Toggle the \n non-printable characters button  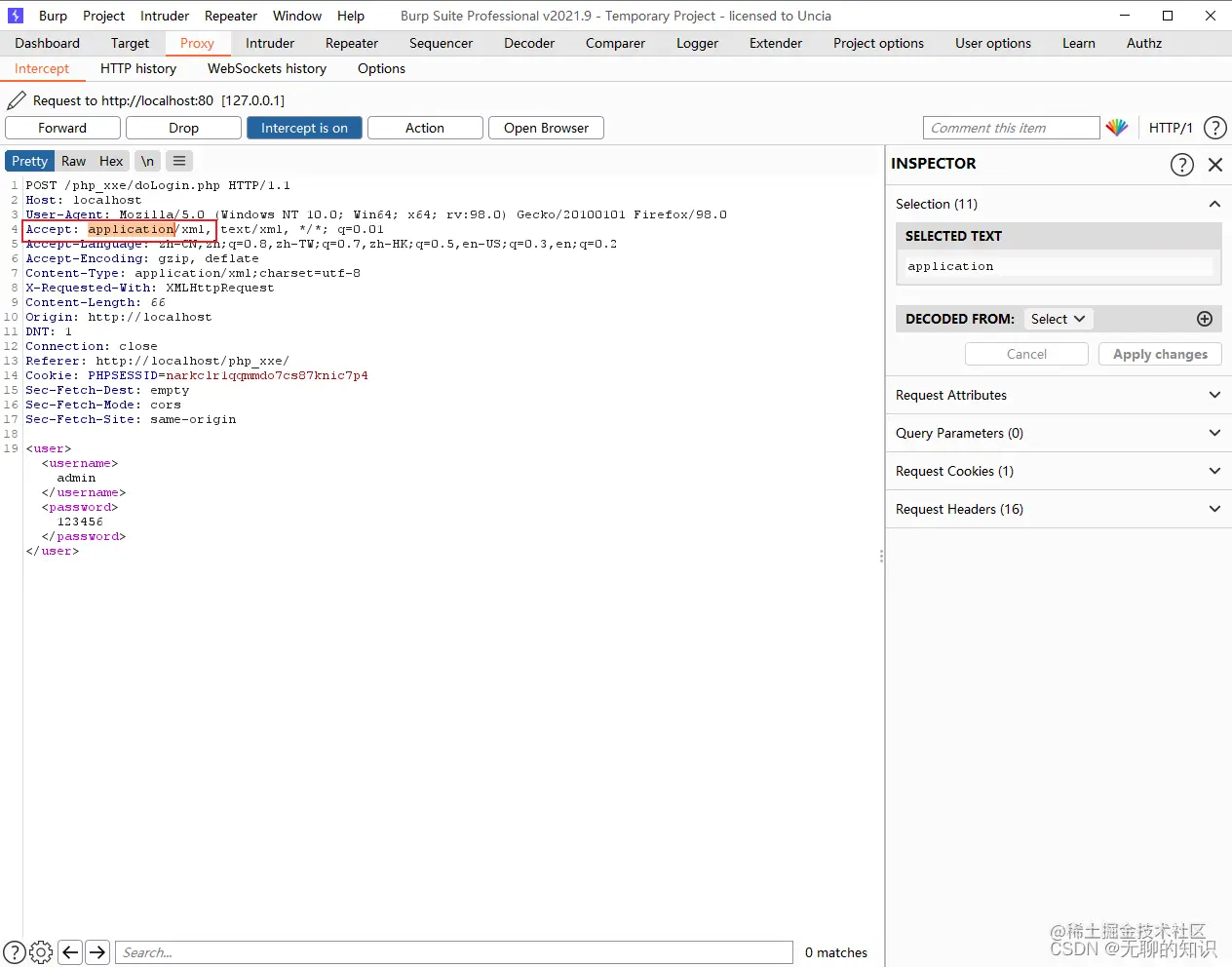tap(147, 161)
